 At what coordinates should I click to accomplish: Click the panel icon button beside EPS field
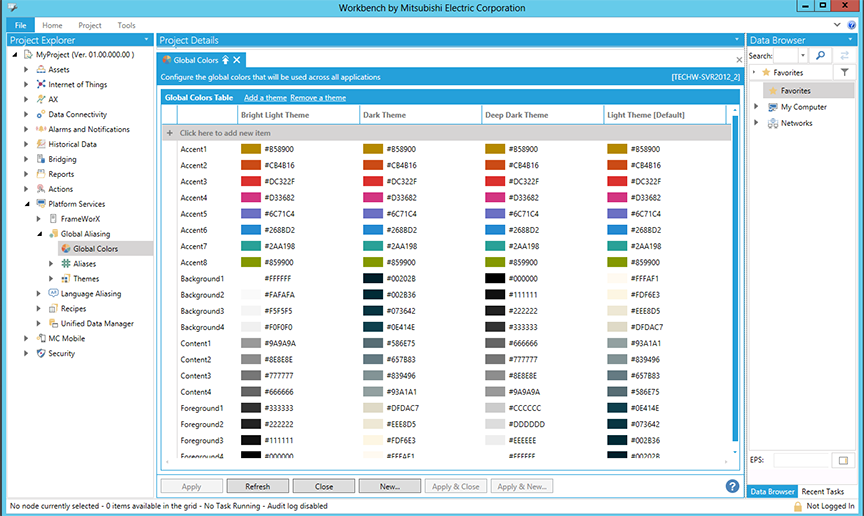coord(841,460)
